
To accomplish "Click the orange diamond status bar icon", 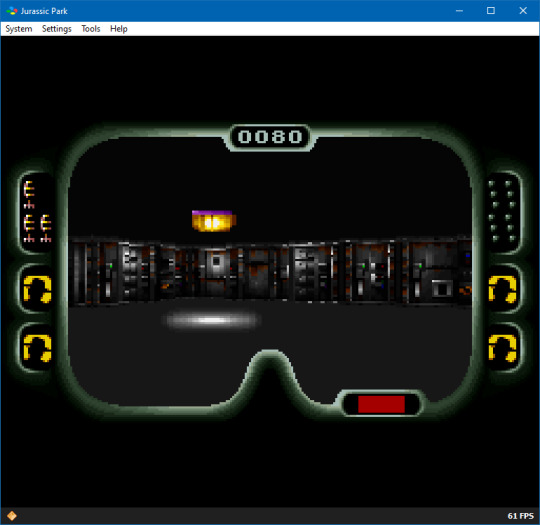I will (x=12, y=515).
